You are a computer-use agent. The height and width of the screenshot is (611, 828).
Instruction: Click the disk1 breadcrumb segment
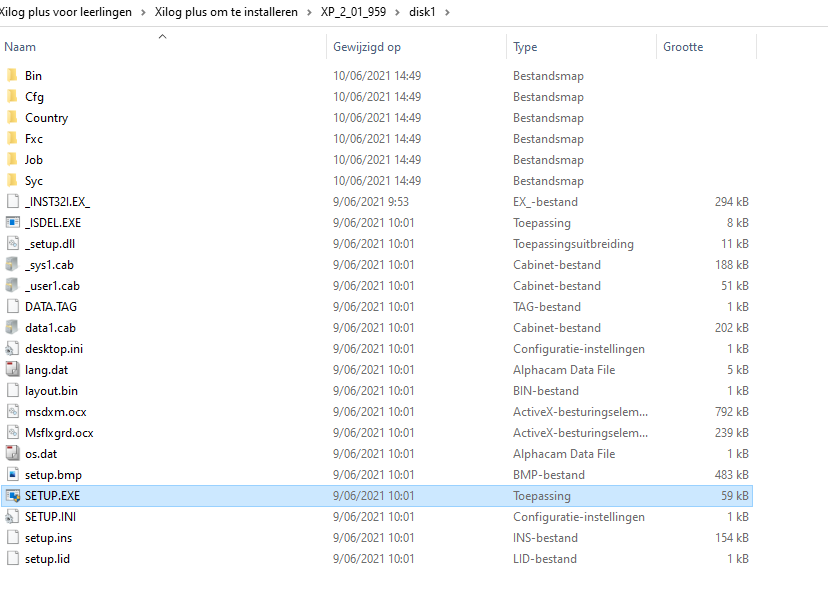click(422, 12)
